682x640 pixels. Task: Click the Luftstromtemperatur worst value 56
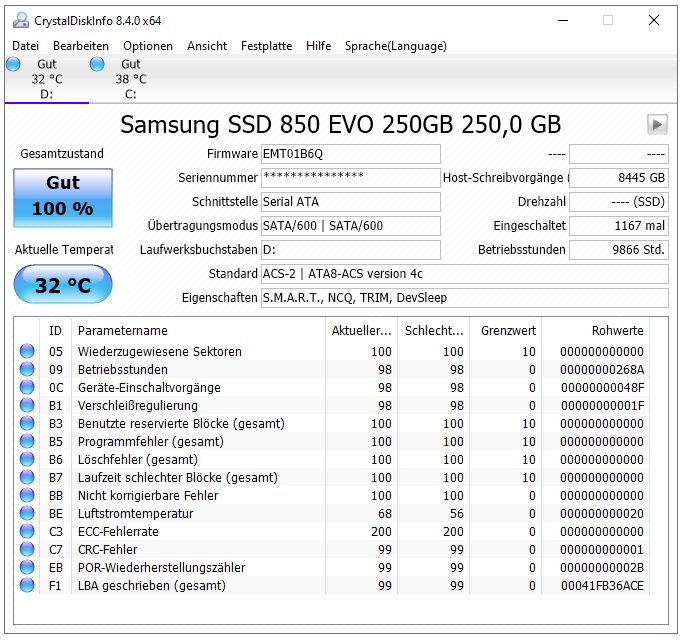point(456,514)
